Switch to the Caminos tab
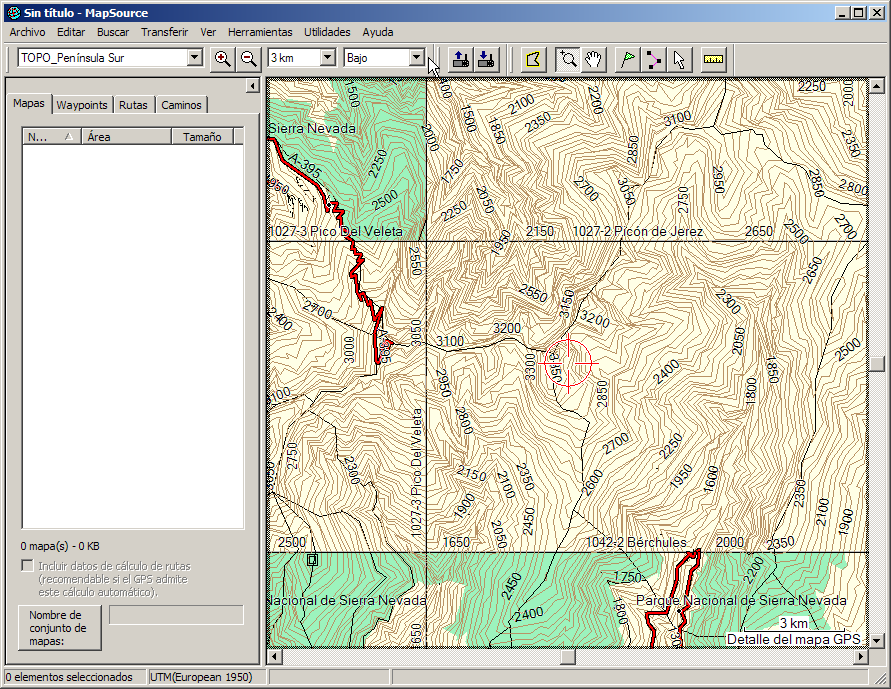891x689 pixels. tap(181, 105)
